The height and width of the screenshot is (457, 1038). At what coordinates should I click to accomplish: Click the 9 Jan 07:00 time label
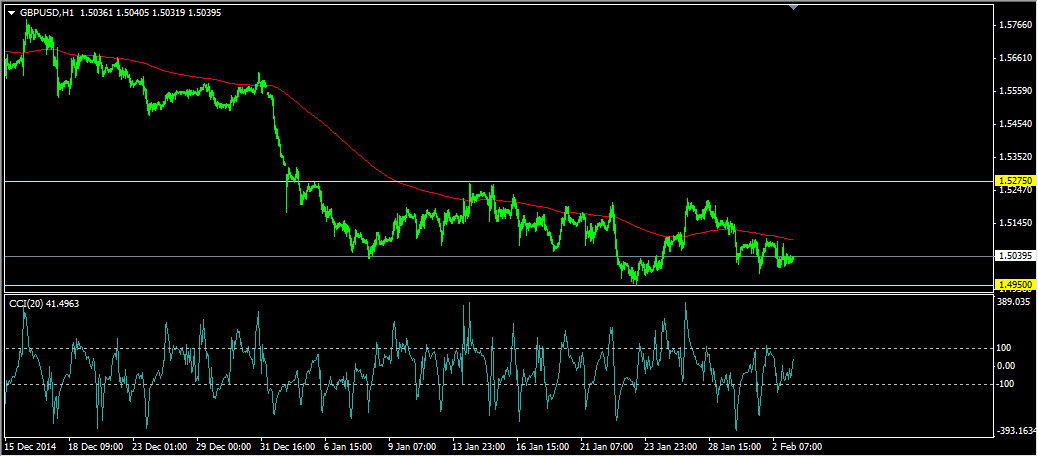click(413, 447)
